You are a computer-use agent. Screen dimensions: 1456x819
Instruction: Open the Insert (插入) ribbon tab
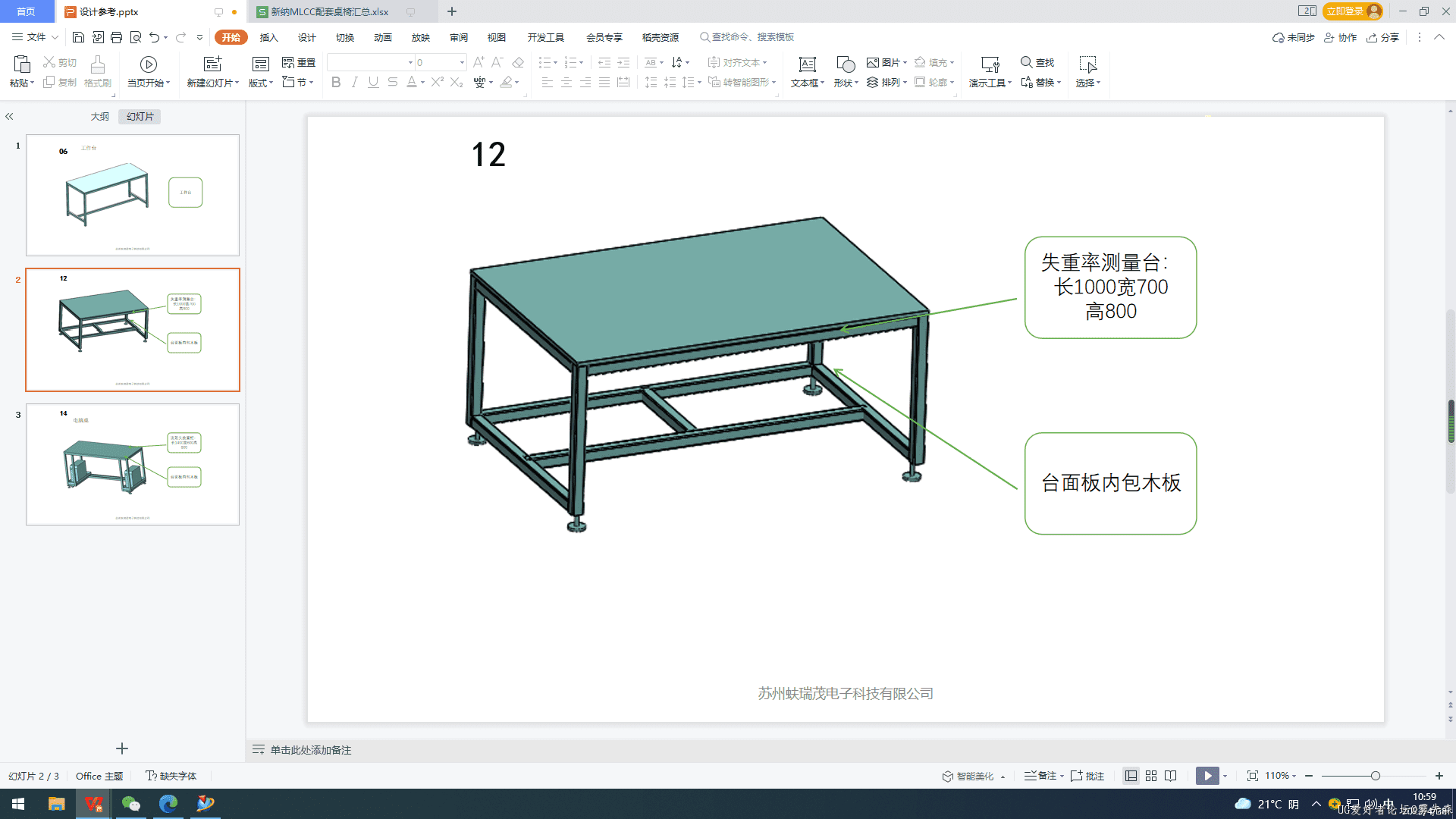tap(269, 37)
